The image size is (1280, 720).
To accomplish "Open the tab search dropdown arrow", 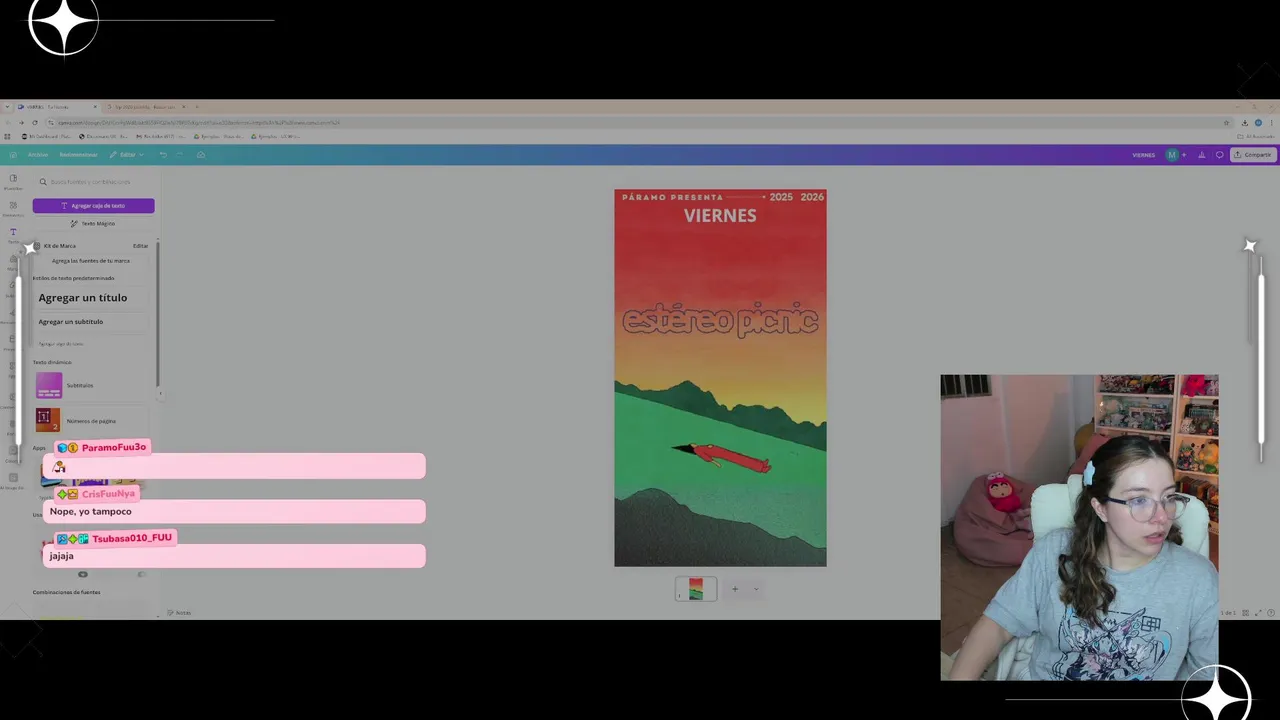I will (8, 107).
